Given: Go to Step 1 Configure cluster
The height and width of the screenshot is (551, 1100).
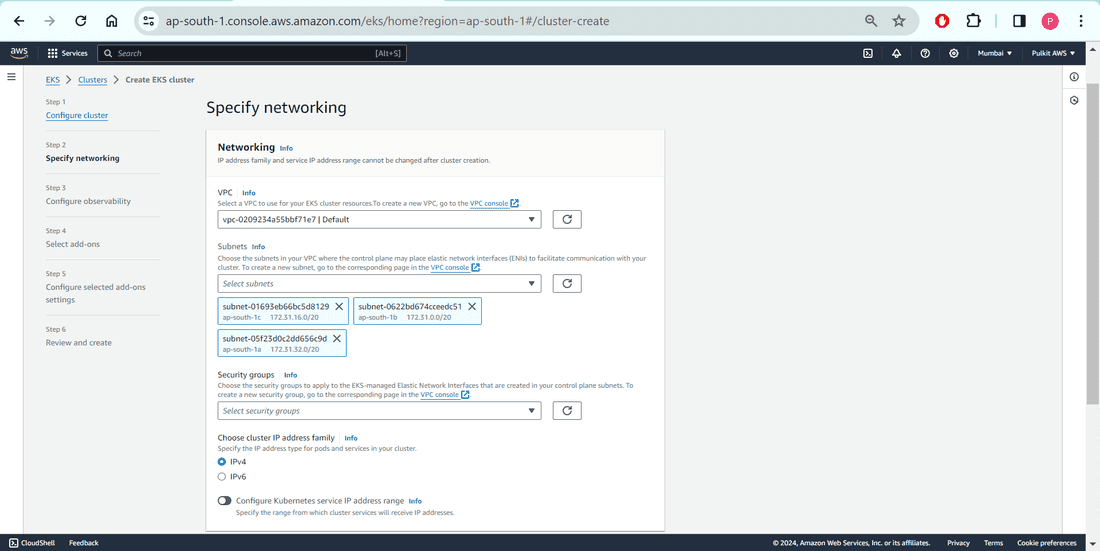Looking at the screenshot, I should [77, 115].
